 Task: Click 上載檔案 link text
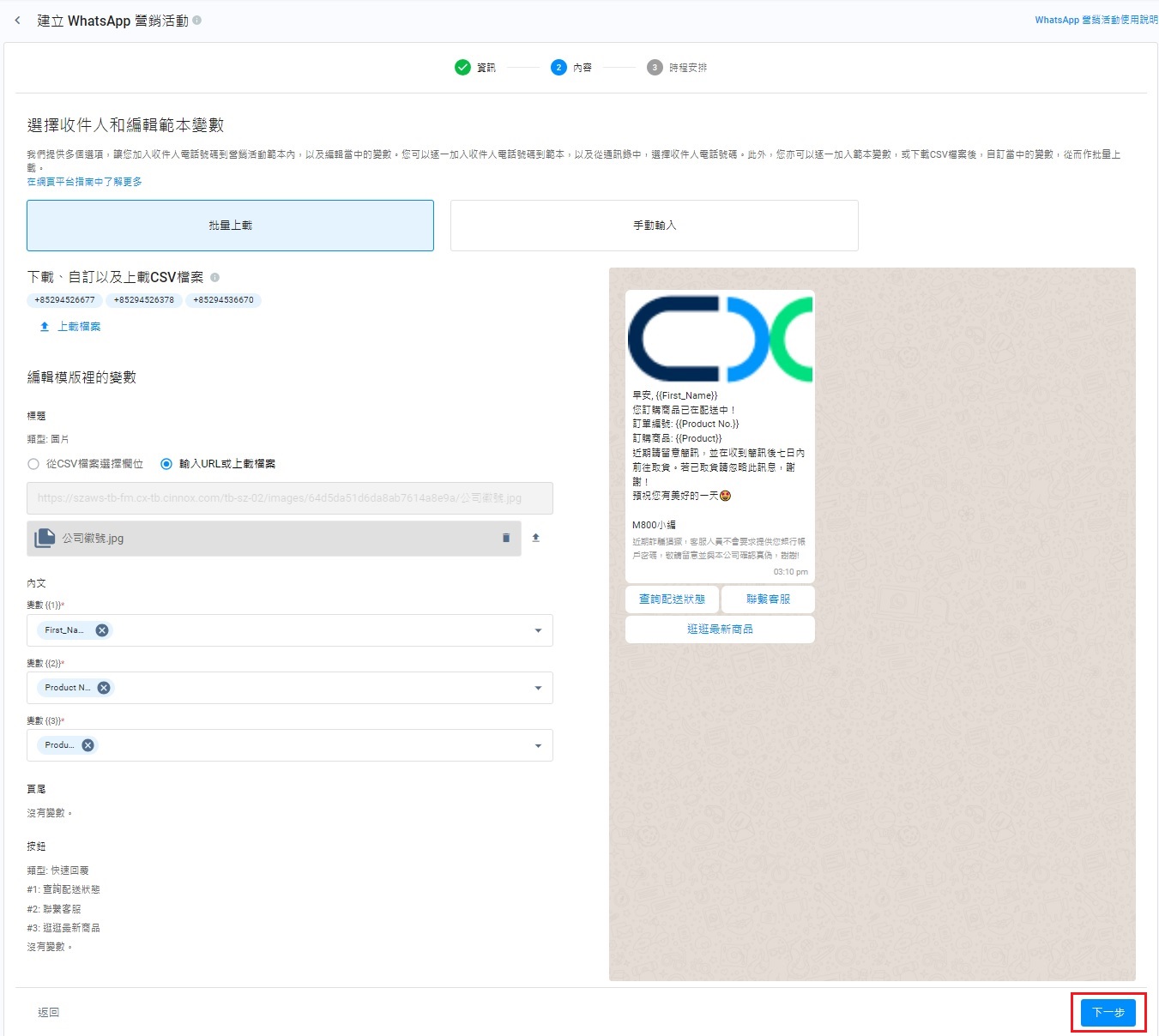[x=79, y=327]
